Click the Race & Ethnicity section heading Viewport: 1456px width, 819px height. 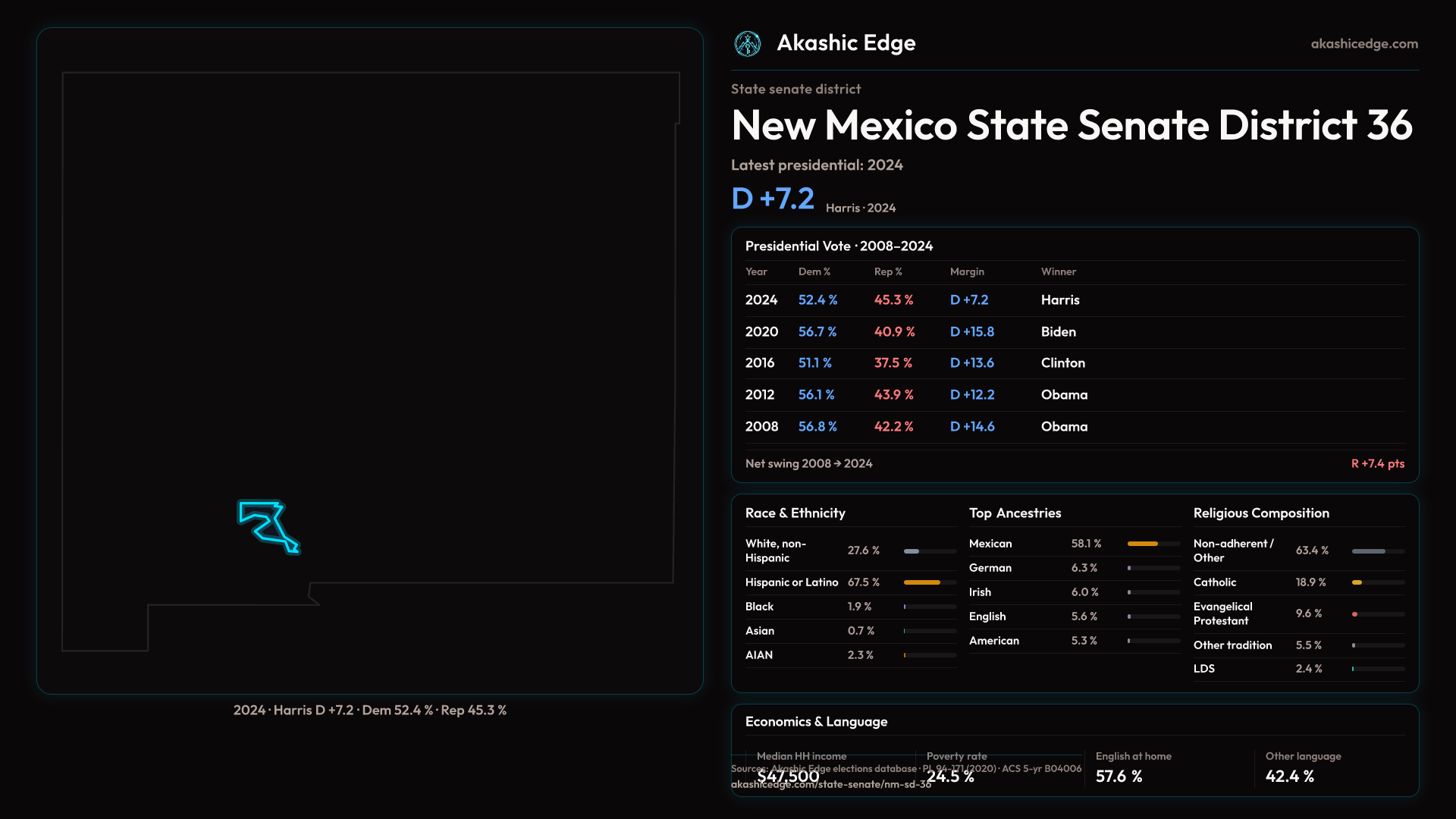[x=795, y=513]
